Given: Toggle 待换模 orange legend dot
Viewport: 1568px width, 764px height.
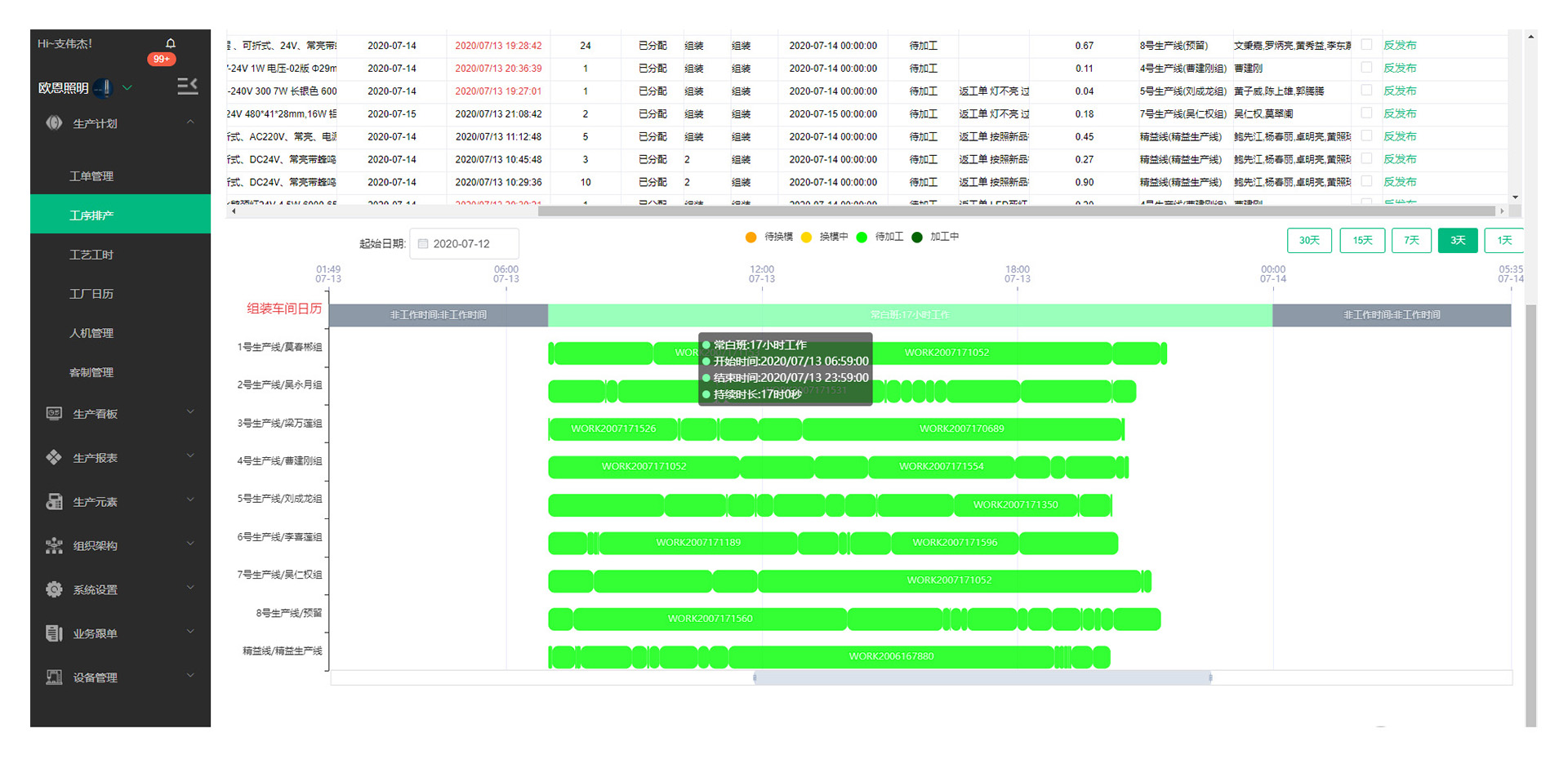Looking at the screenshot, I should click(751, 238).
